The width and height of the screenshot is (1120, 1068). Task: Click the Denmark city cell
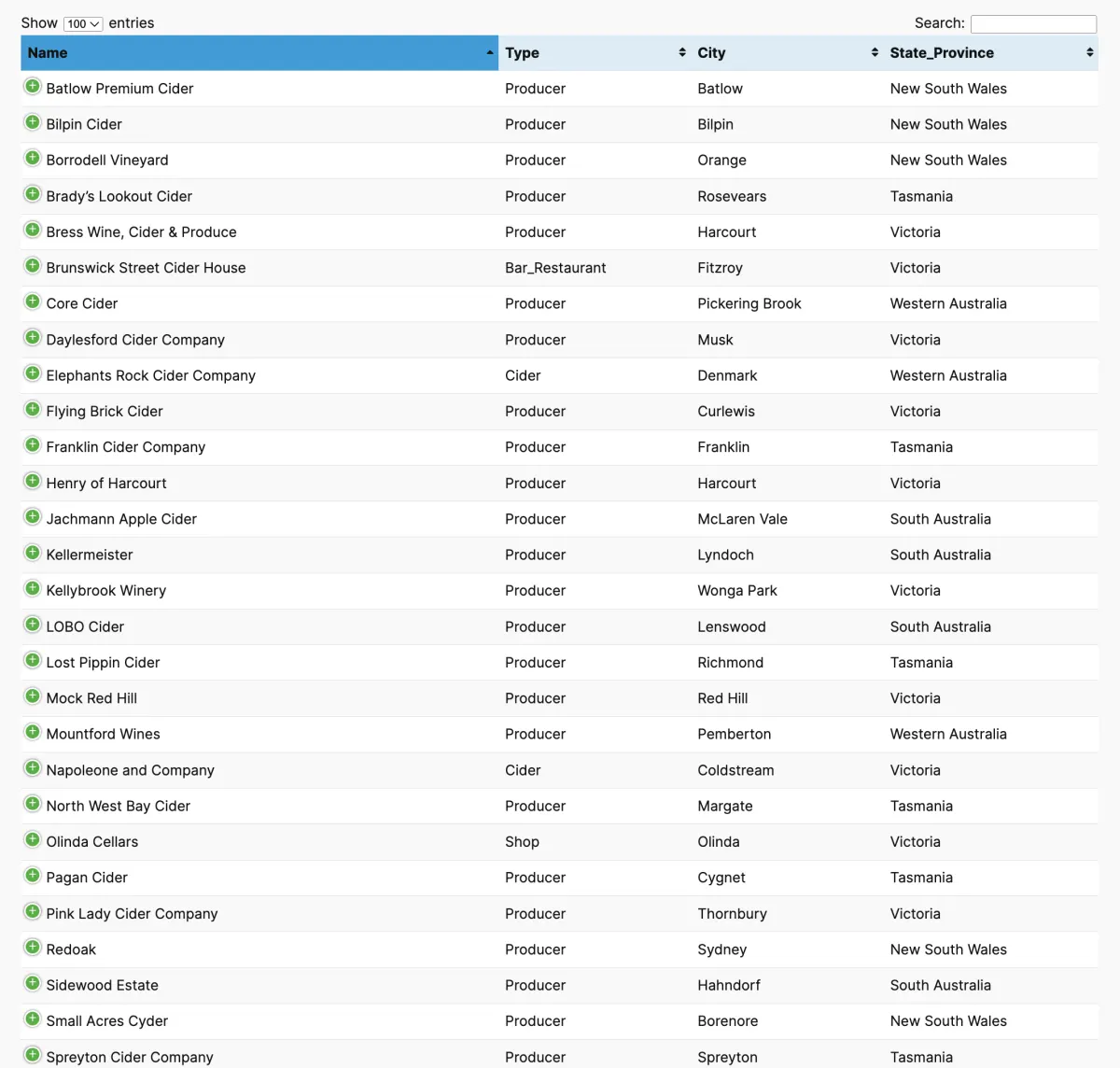[727, 375]
